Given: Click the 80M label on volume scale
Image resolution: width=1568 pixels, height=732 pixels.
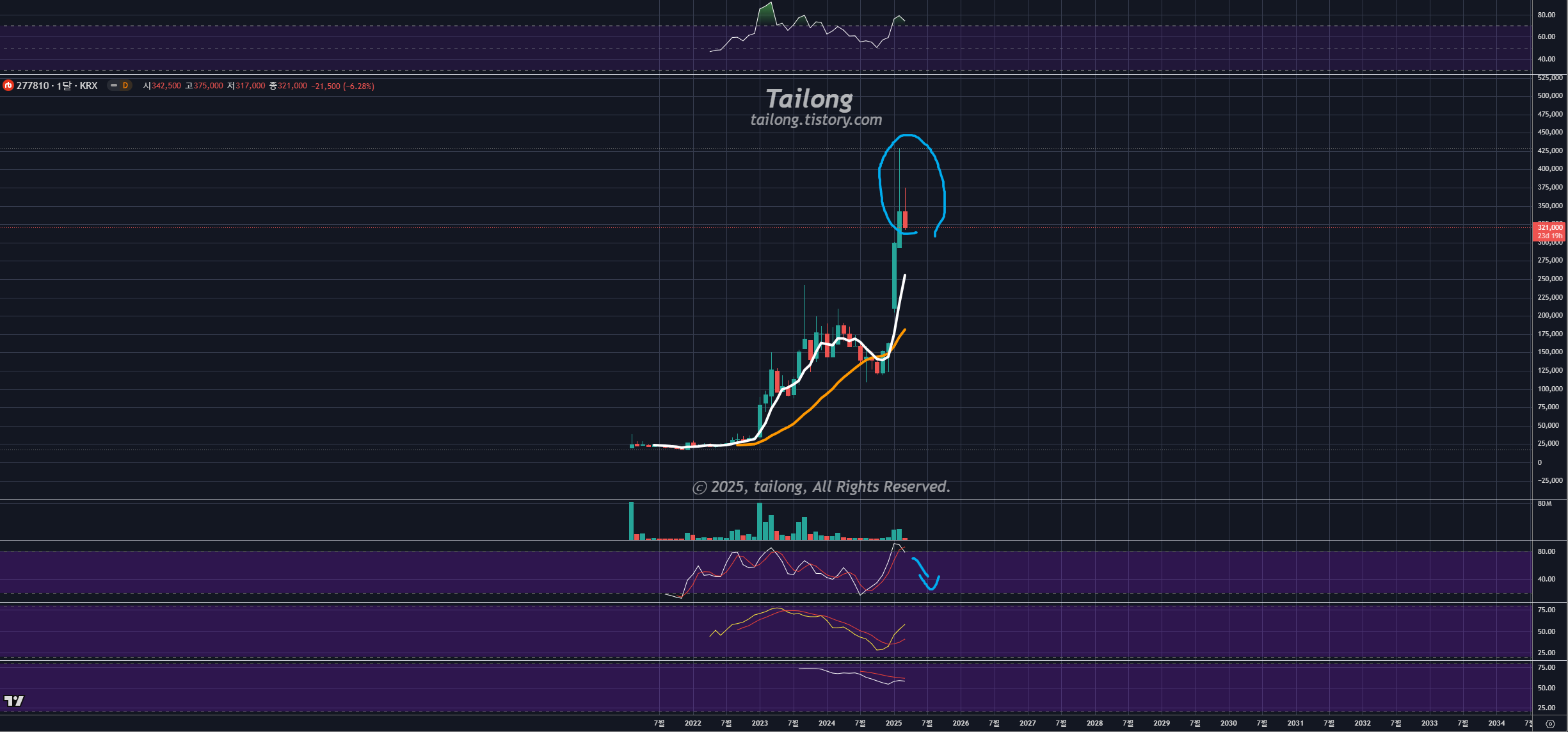Looking at the screenshot, I should coord(1544,504).
